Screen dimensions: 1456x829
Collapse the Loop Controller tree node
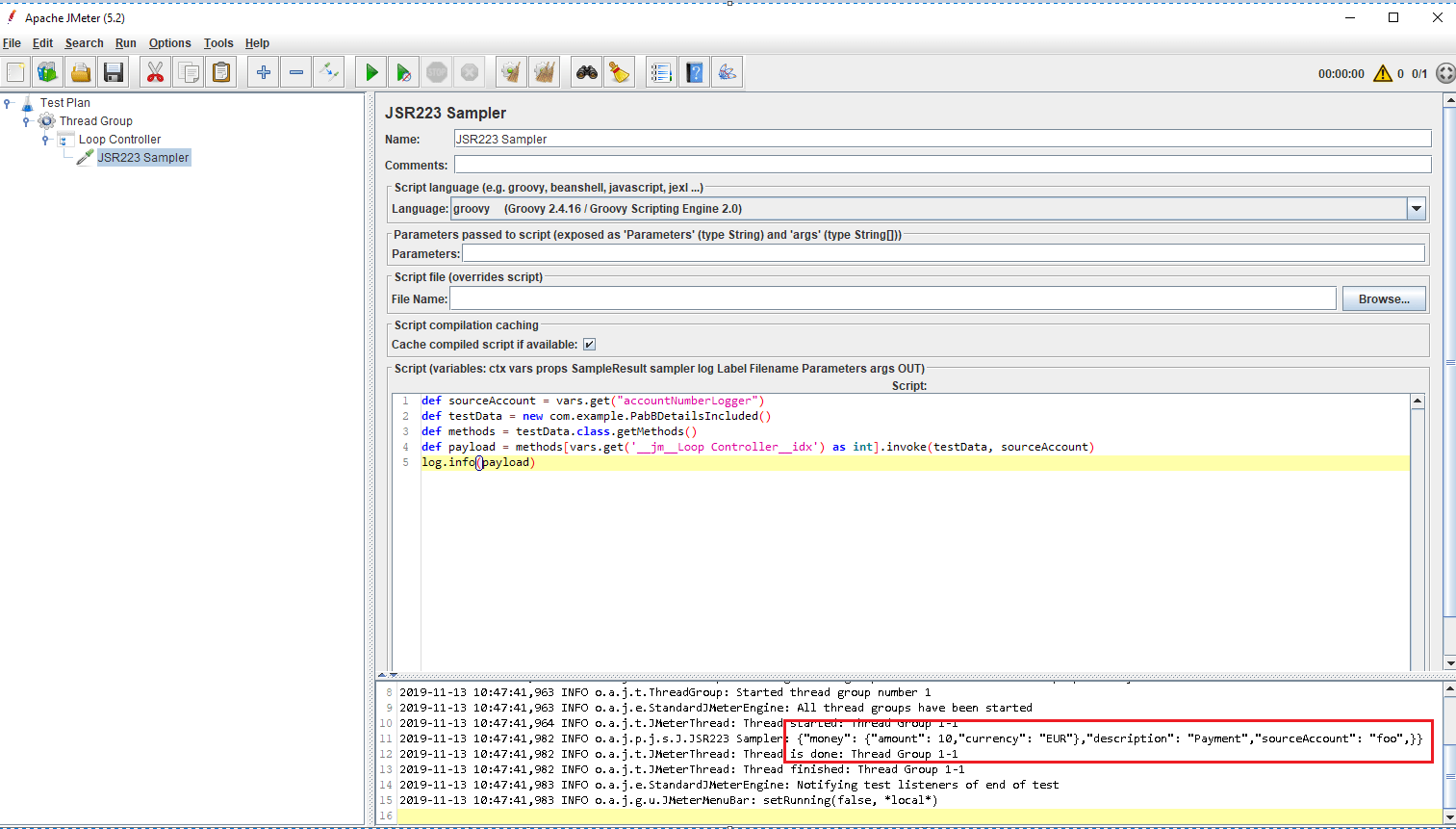45,140
